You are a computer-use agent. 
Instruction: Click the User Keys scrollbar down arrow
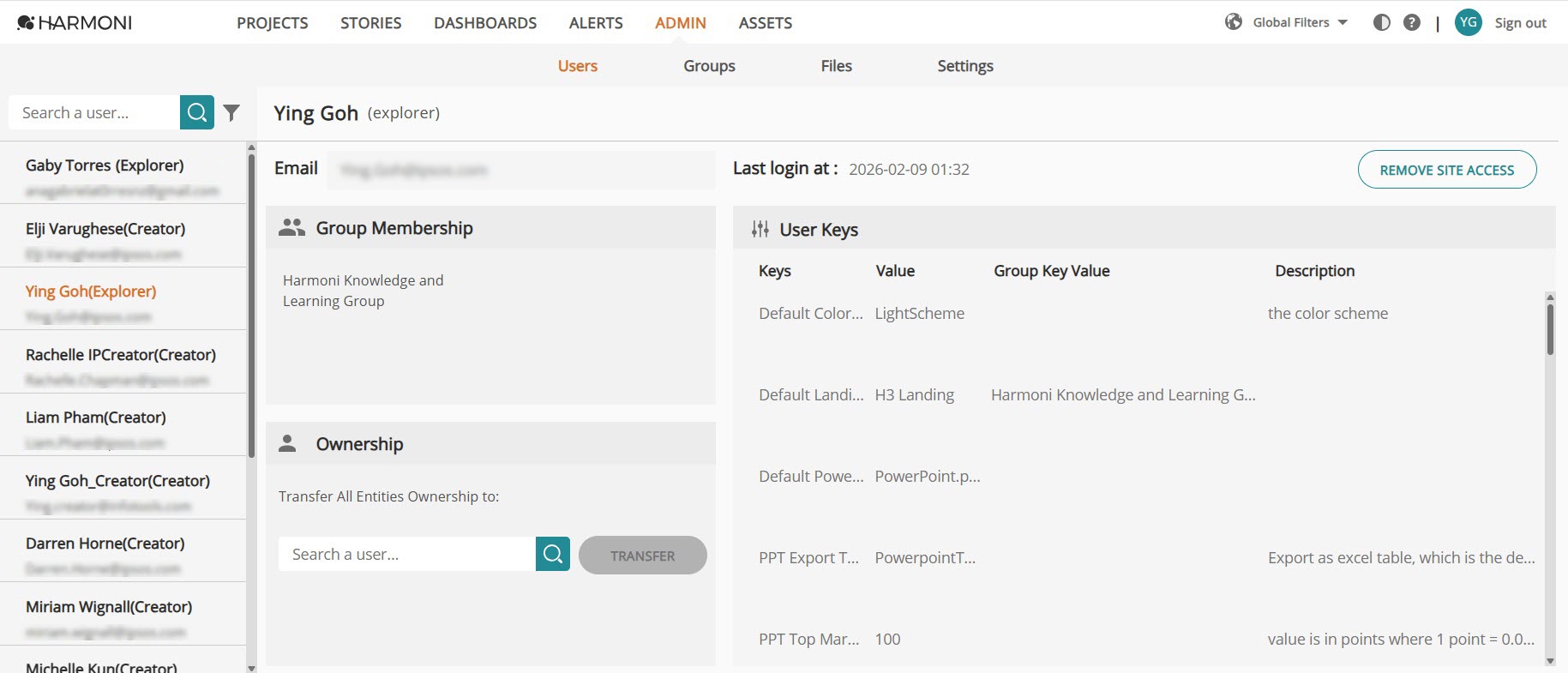1550,661
